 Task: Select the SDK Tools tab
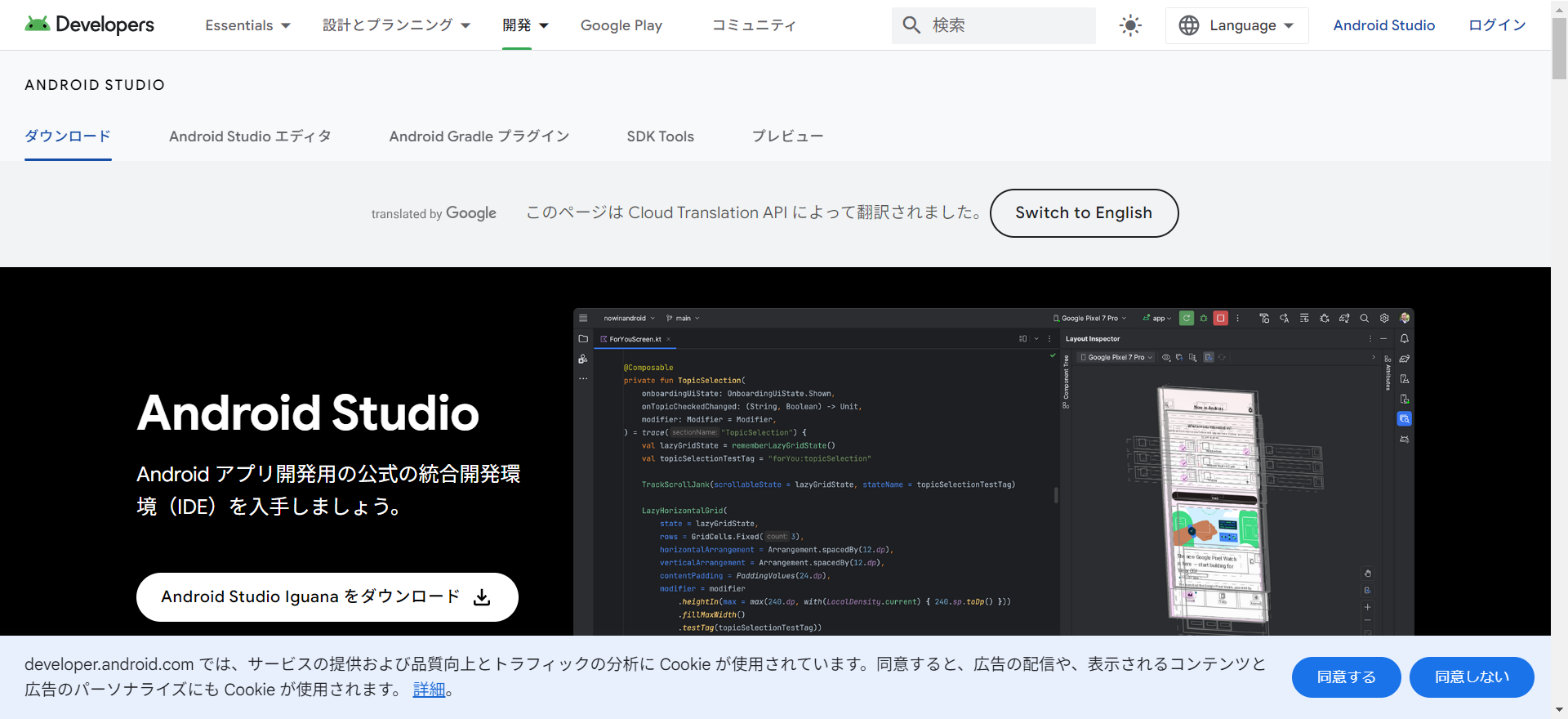tap(660, 136)
